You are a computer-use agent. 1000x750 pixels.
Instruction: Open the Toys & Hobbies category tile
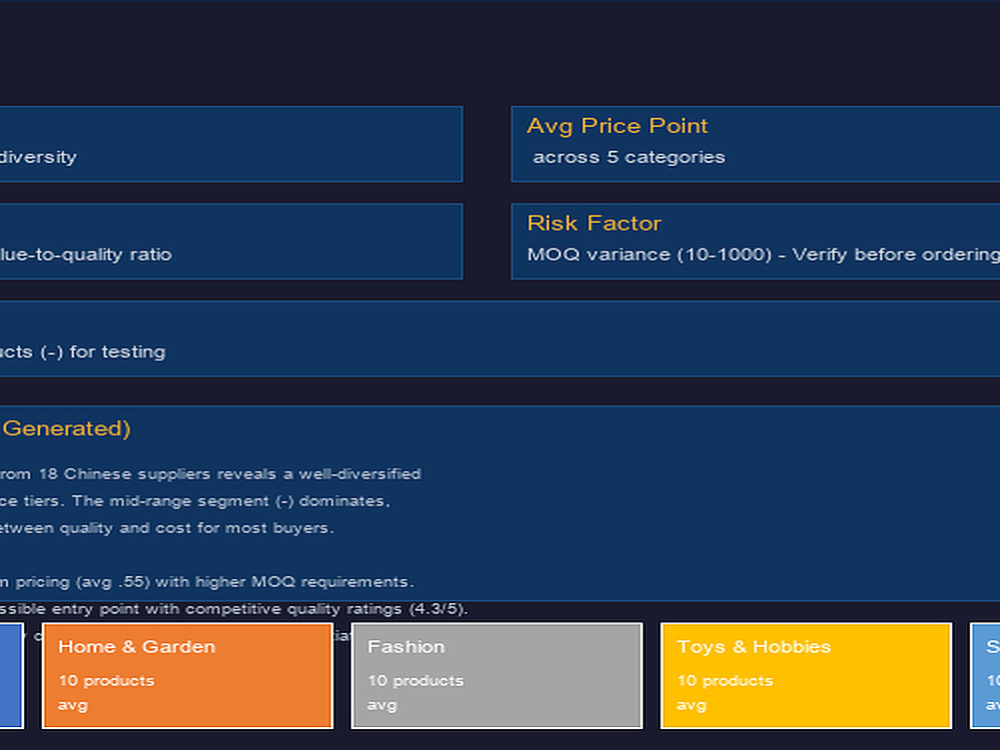[x=806, y=676]
